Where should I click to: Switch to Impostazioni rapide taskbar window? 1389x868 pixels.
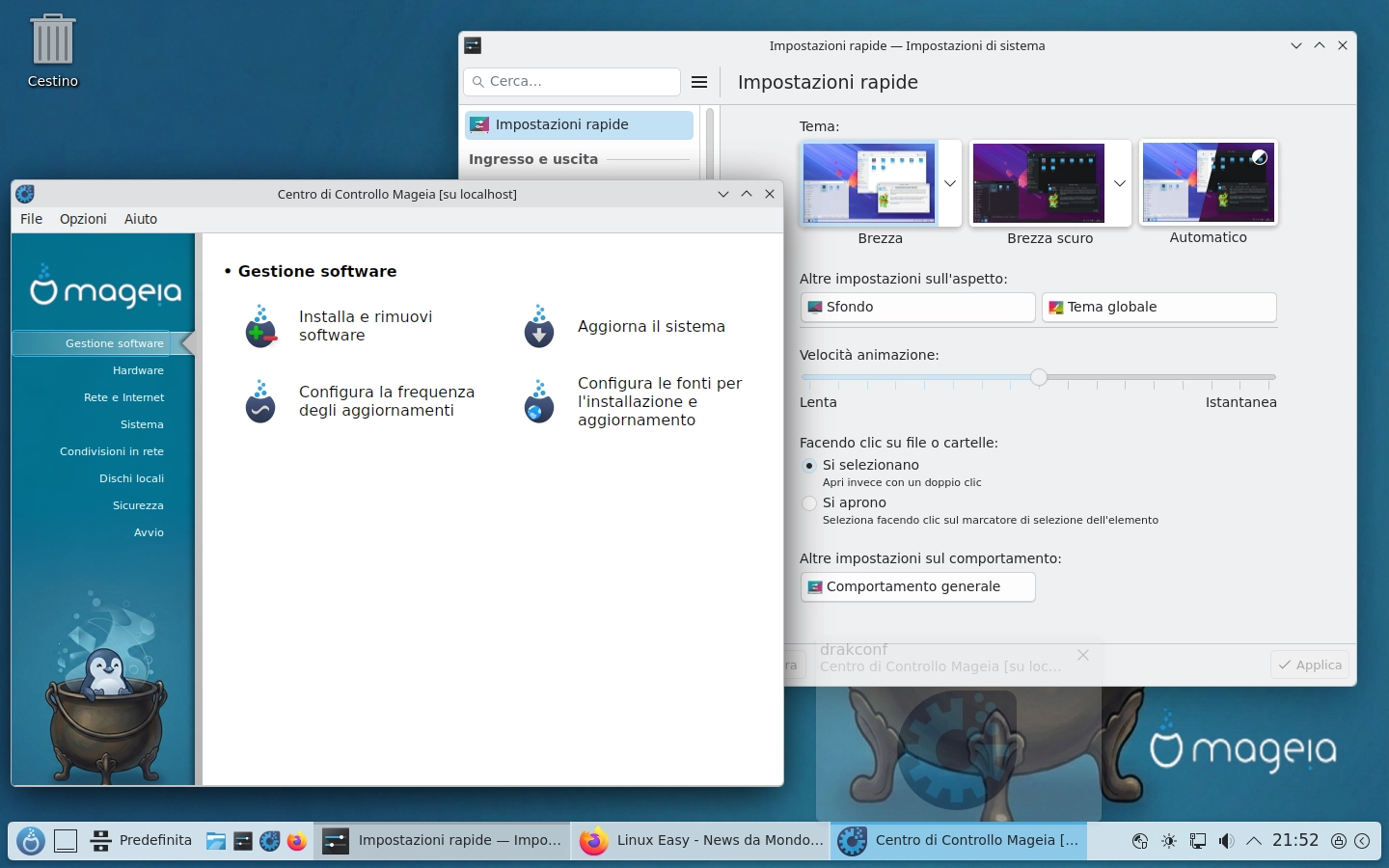click(443, 841)
